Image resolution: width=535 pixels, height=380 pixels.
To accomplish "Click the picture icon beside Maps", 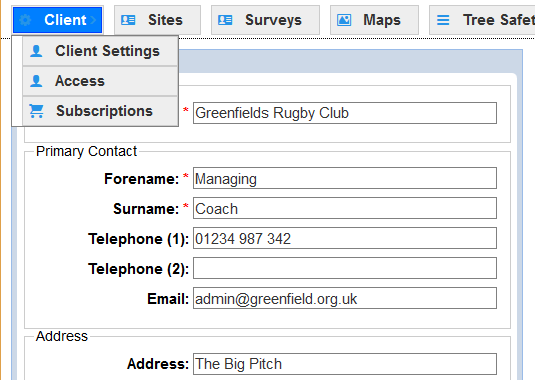I will tap(344, 20).
